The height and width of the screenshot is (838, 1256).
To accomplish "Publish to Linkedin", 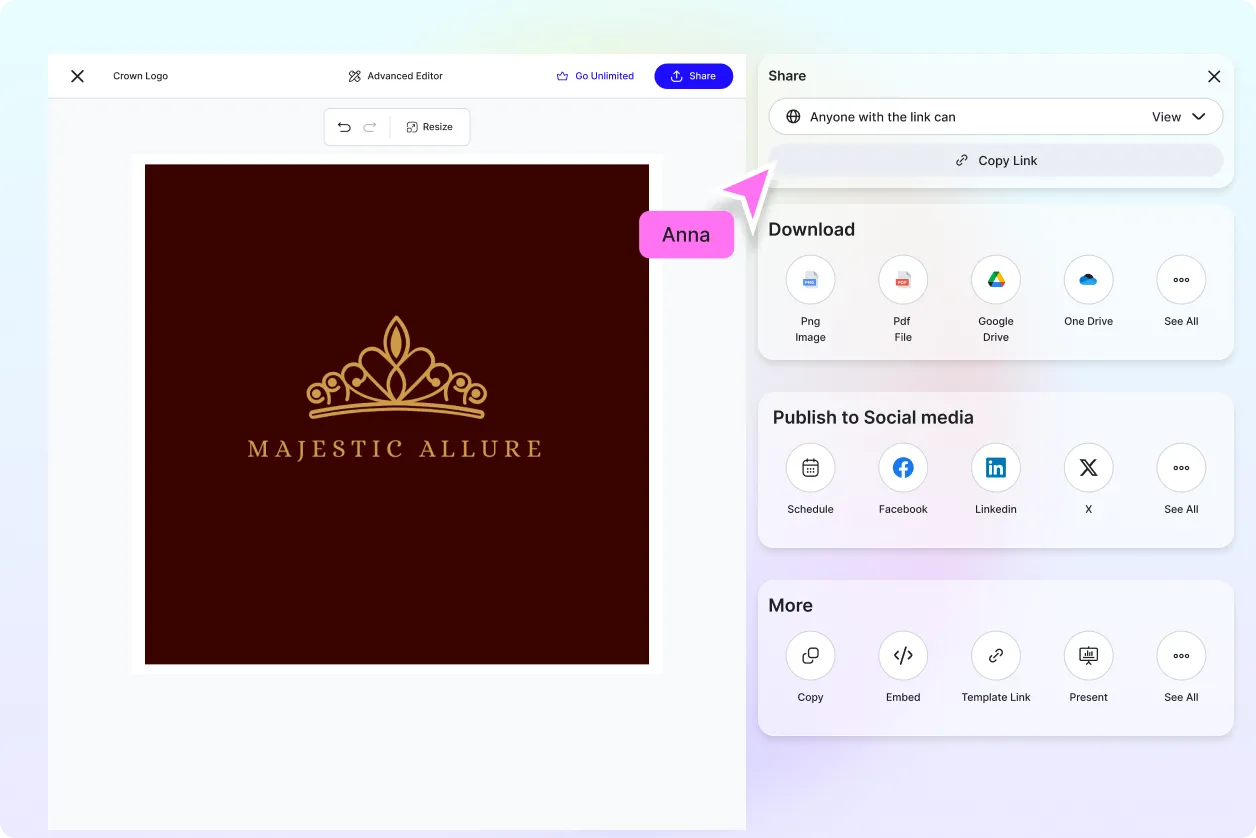I will [996, 468].
